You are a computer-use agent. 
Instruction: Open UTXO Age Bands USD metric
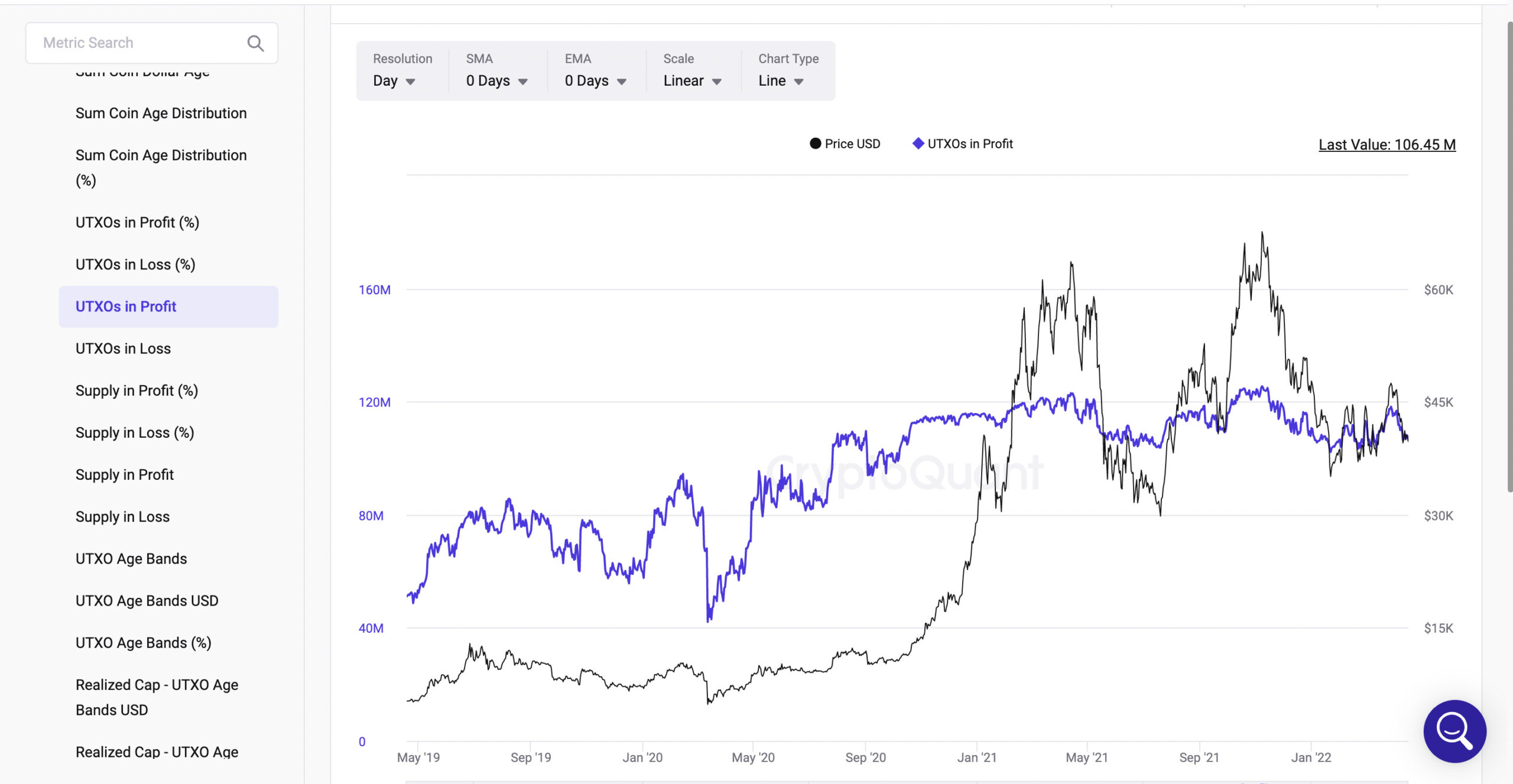147,600
